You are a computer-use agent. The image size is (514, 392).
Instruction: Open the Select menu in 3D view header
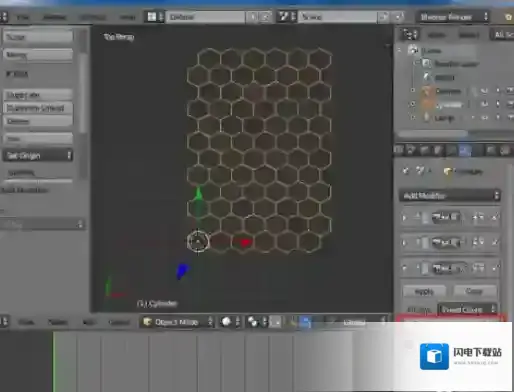tap(57, 322)
